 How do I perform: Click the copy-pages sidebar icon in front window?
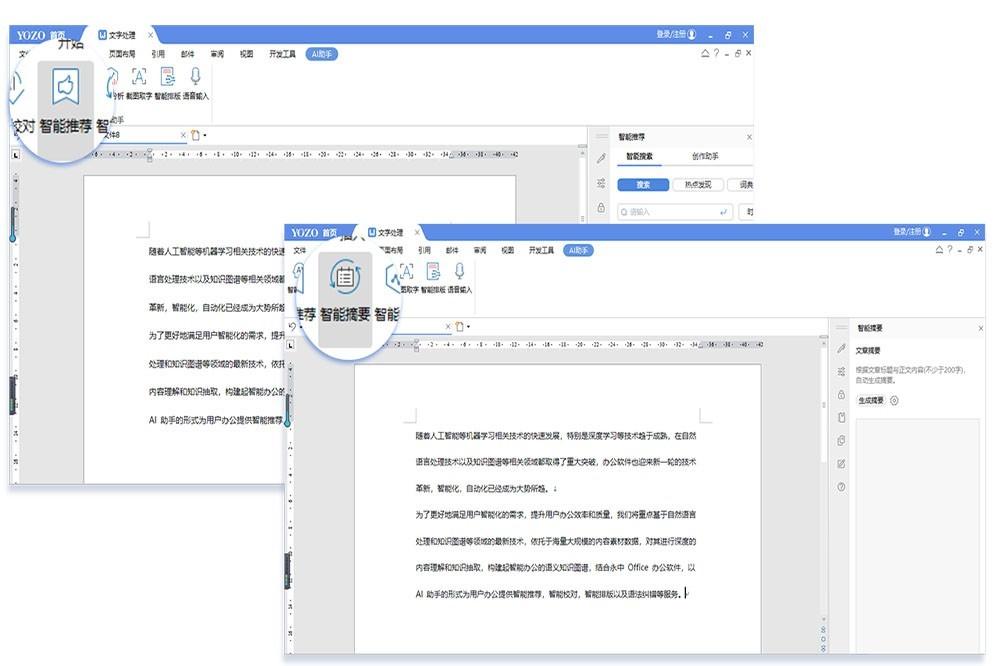[841, 441]
